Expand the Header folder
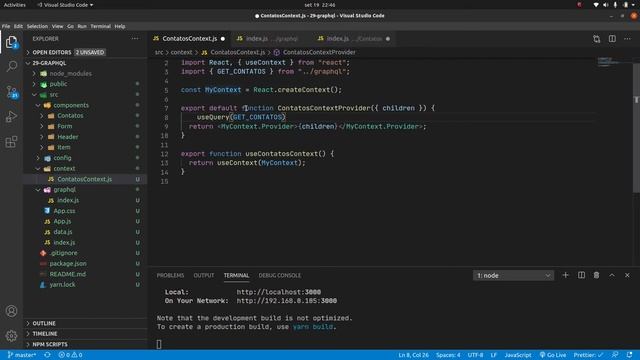The height and width of the screenshot is (360, 640). point(86,137)
